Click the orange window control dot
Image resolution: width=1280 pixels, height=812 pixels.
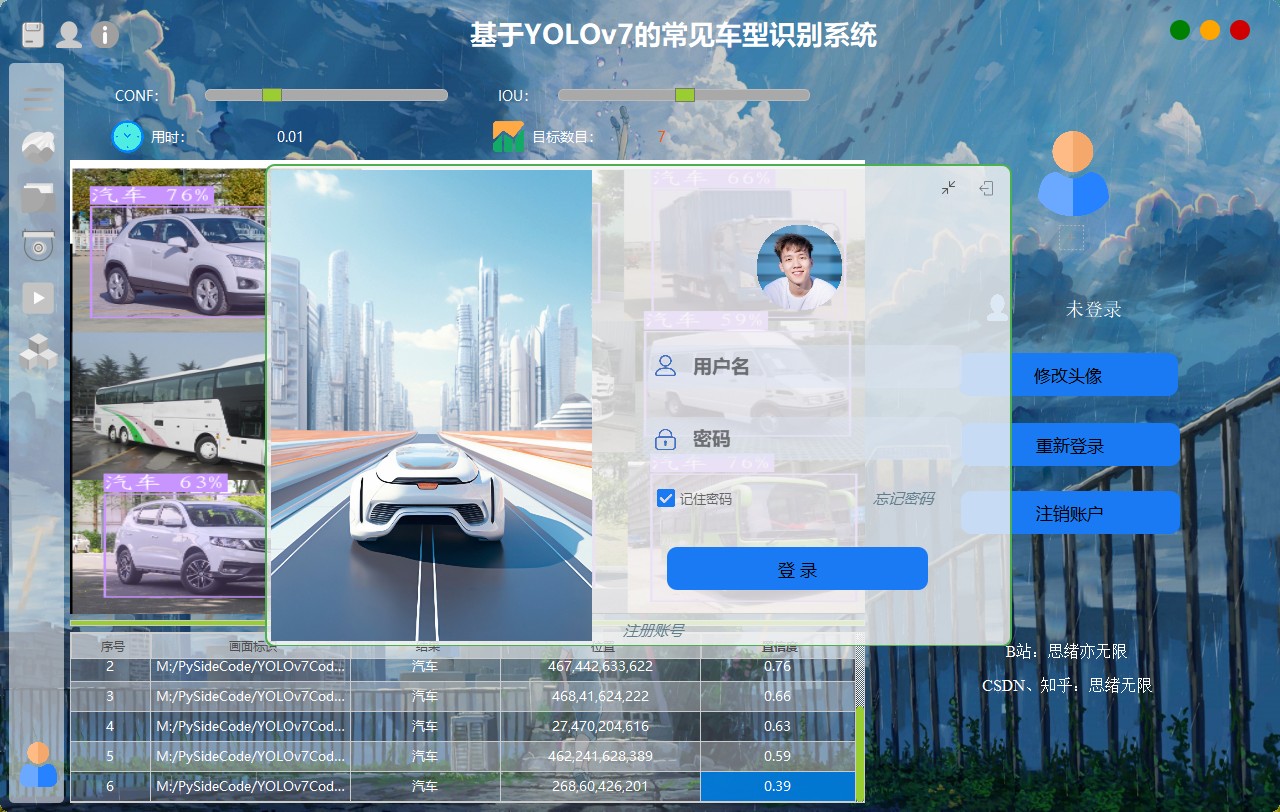(1210, 30)
